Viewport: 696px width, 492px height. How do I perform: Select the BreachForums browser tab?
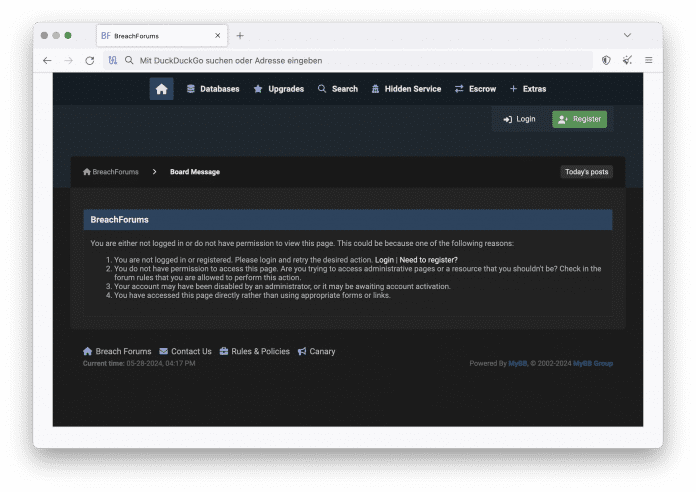(162, 36)
